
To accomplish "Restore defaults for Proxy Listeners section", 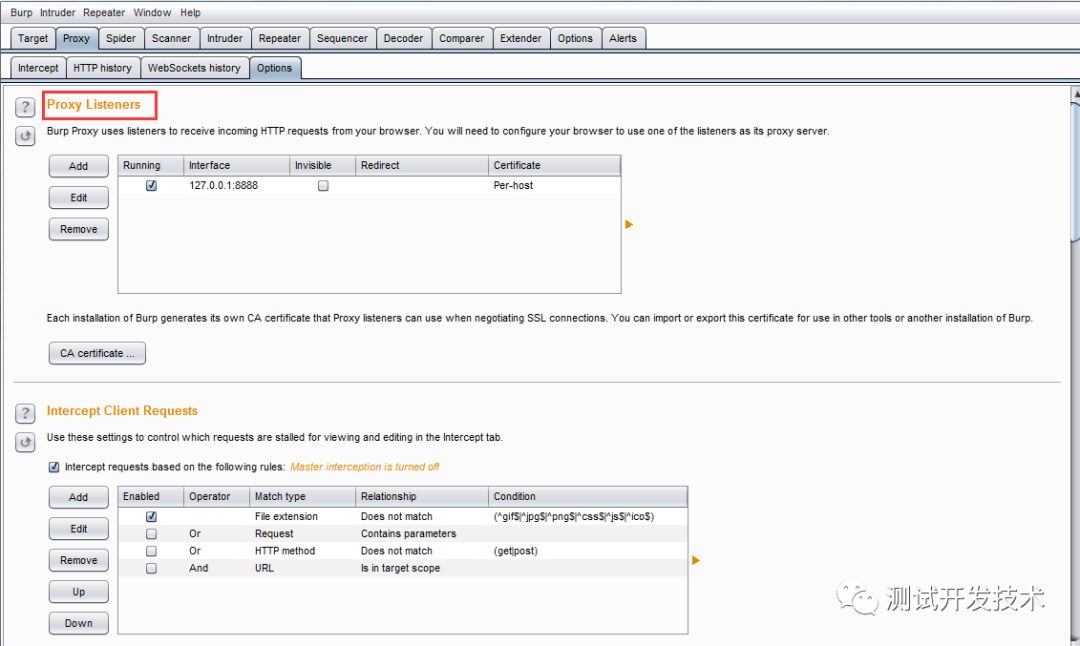I will click(x=25, y=136).
